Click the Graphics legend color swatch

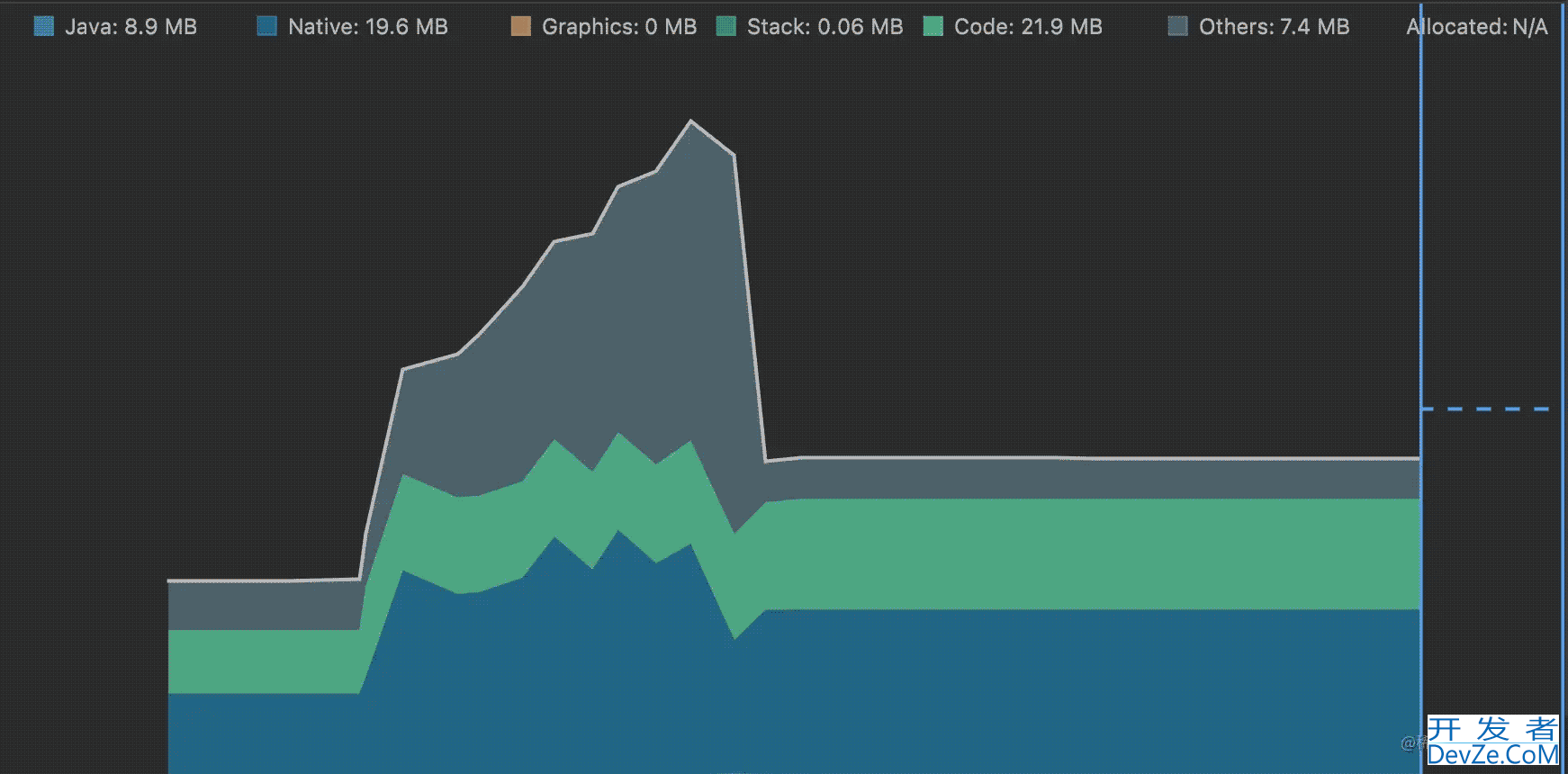coord(520,27)
